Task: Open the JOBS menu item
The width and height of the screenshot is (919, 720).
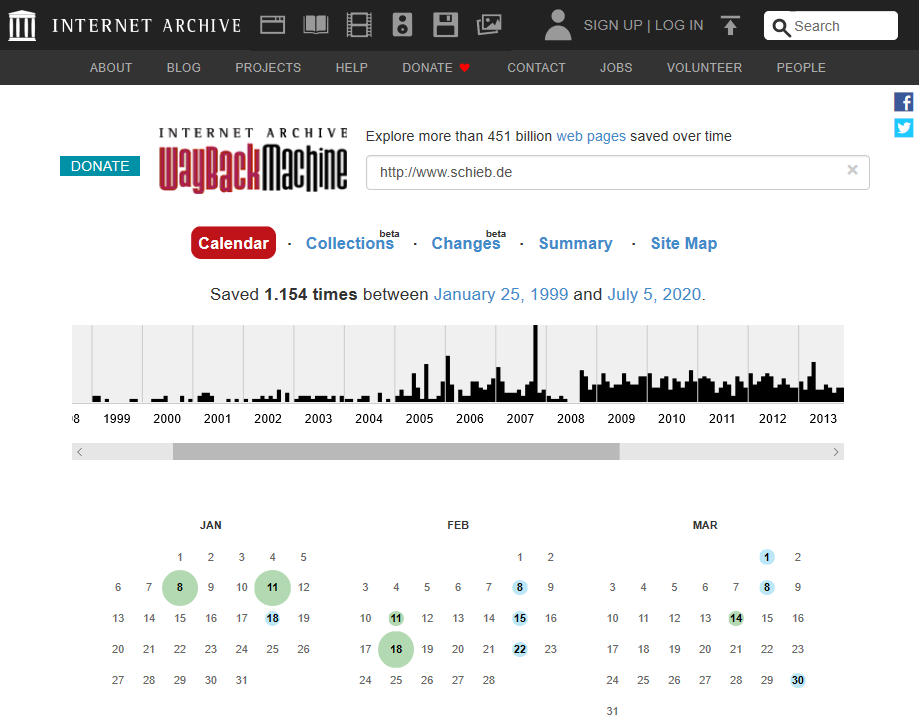Action: (x=616, y=67)
